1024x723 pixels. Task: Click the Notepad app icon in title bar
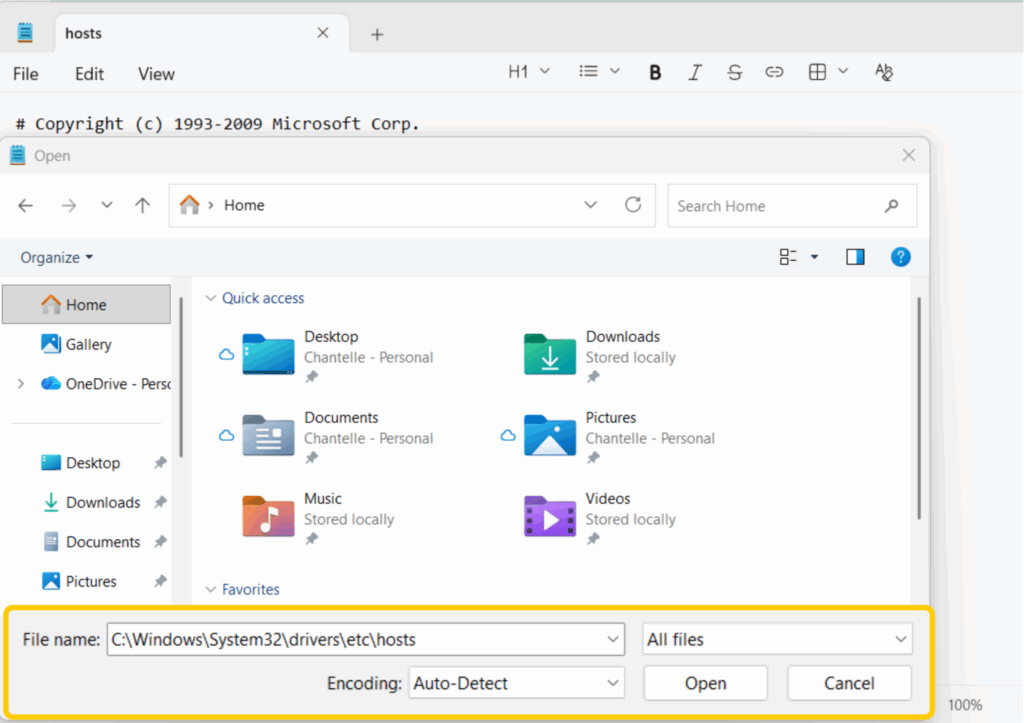point(25,32)
